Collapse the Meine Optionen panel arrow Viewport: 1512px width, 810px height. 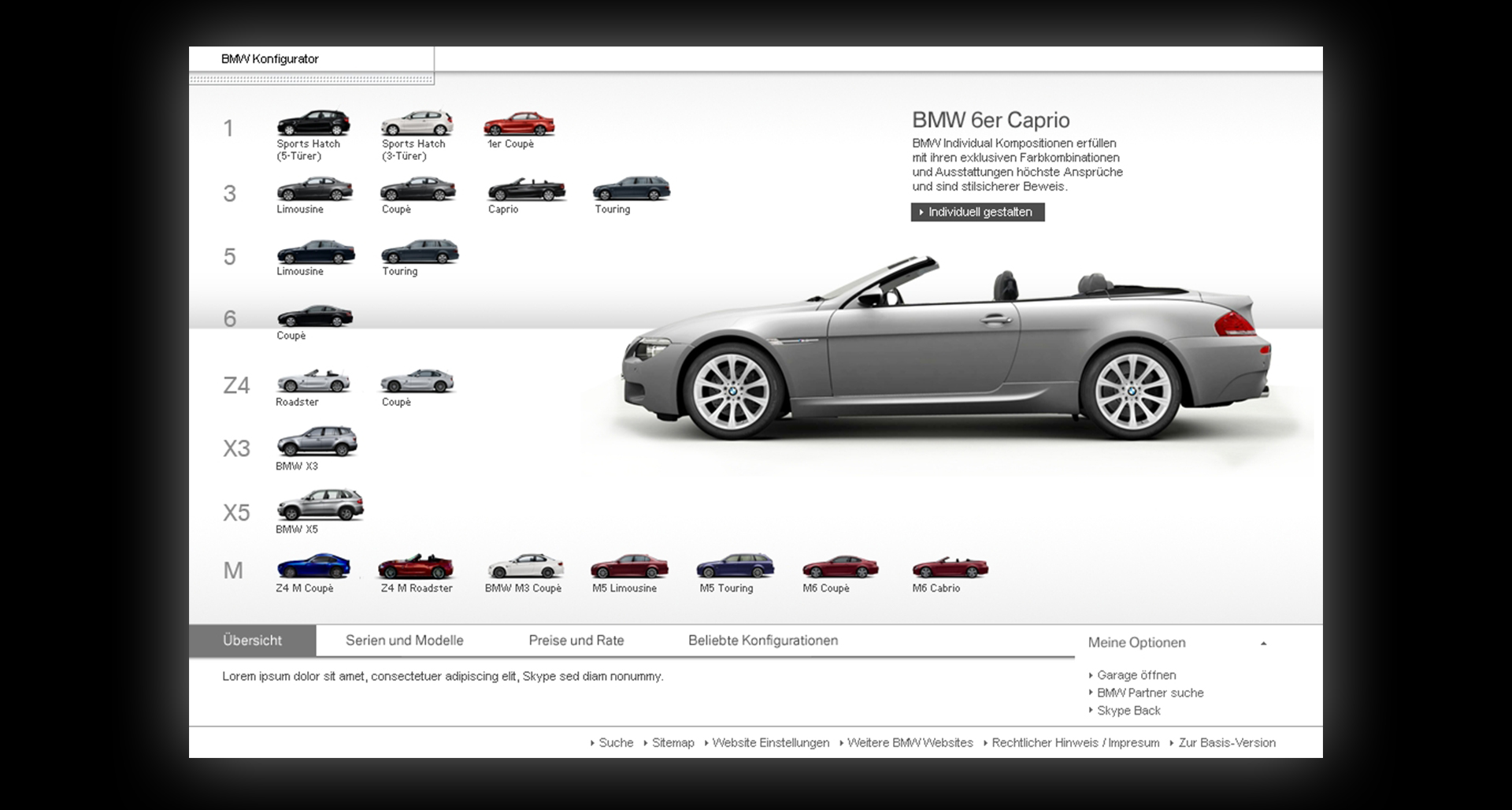[1263, 644]
